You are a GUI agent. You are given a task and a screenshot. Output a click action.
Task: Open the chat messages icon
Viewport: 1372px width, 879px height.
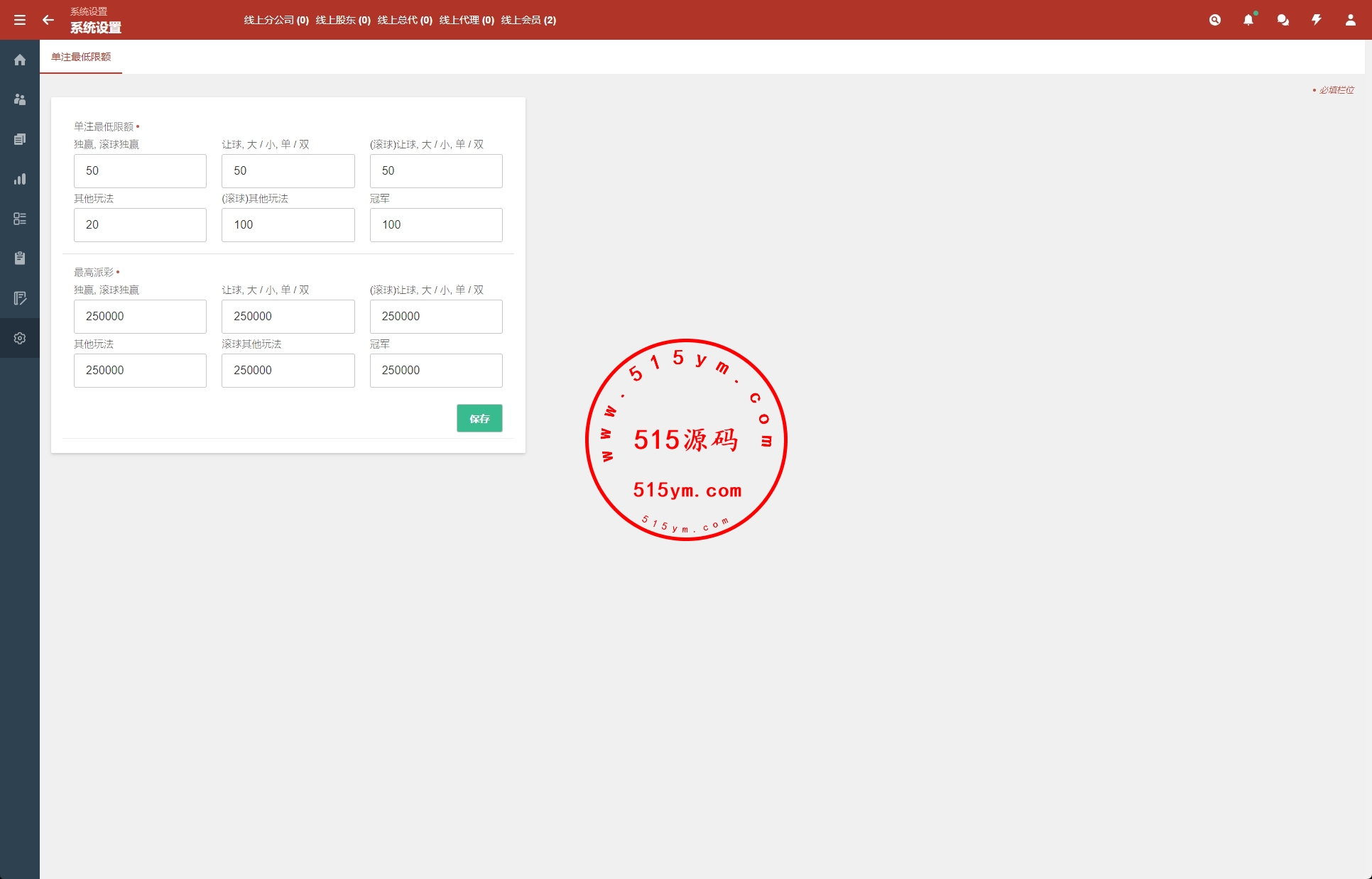pyautogui.click(x=1283, y=20)
